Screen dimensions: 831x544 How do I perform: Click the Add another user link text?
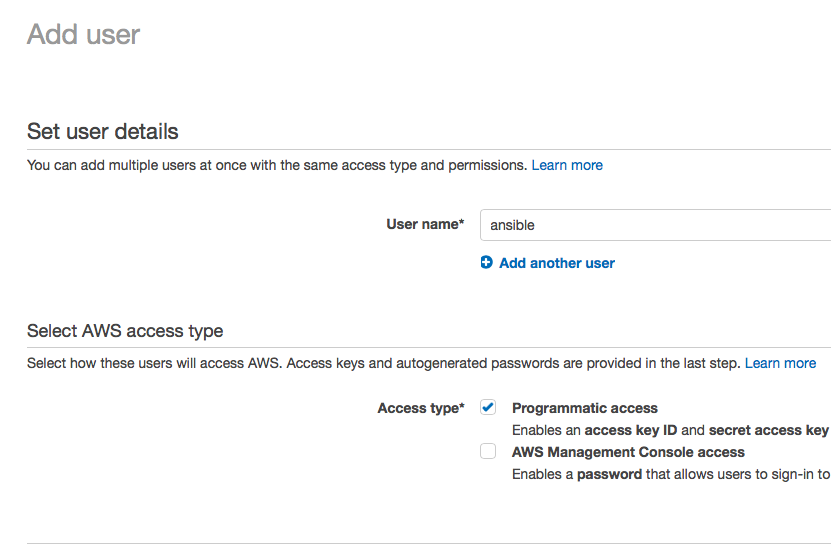[556, 263]
